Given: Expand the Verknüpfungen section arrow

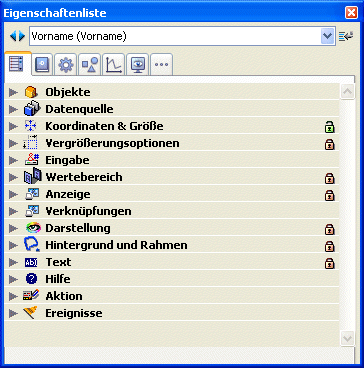Looking at the screenshot, I should click(x=13, y=211).
